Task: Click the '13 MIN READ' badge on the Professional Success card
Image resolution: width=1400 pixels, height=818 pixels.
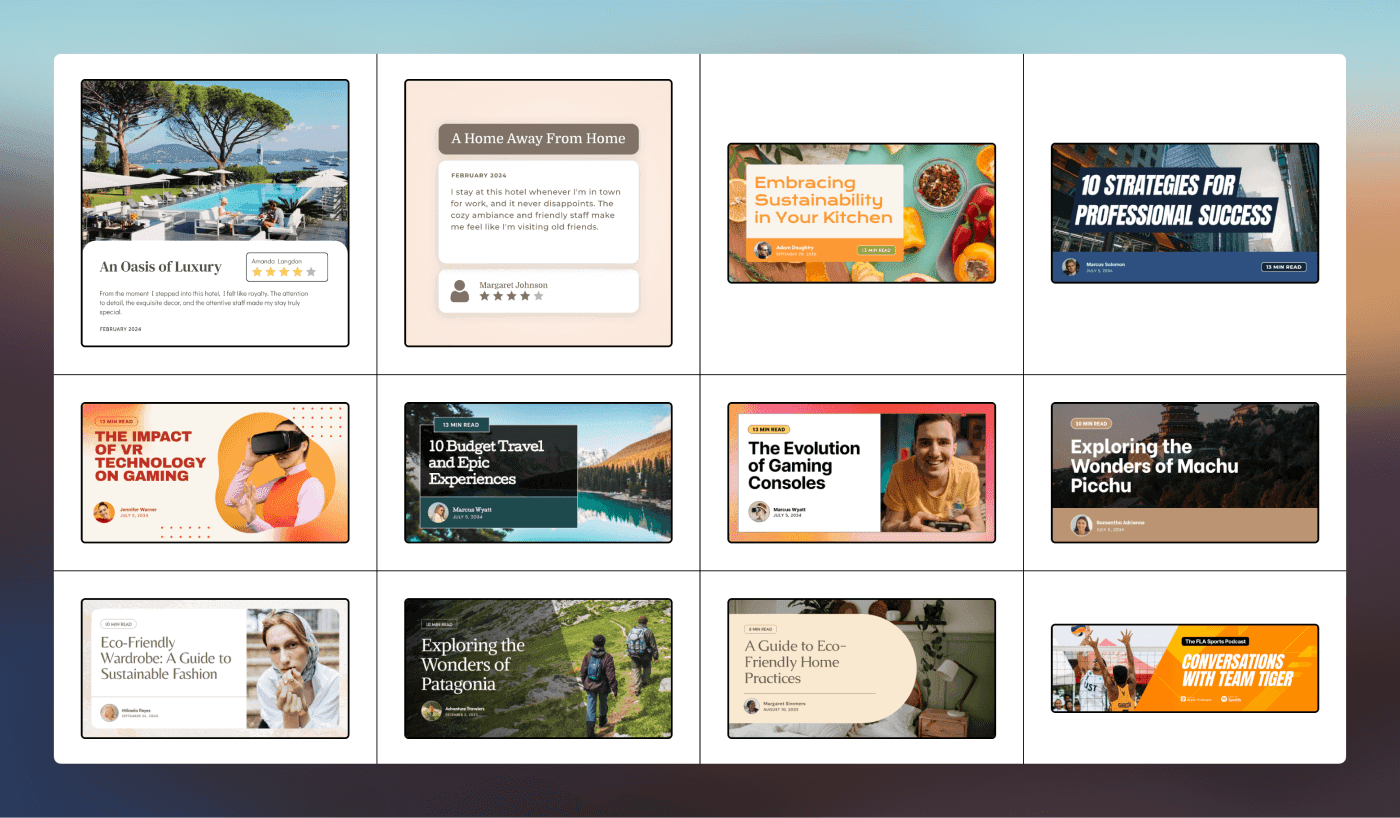Action: [x=1283, y=267]
